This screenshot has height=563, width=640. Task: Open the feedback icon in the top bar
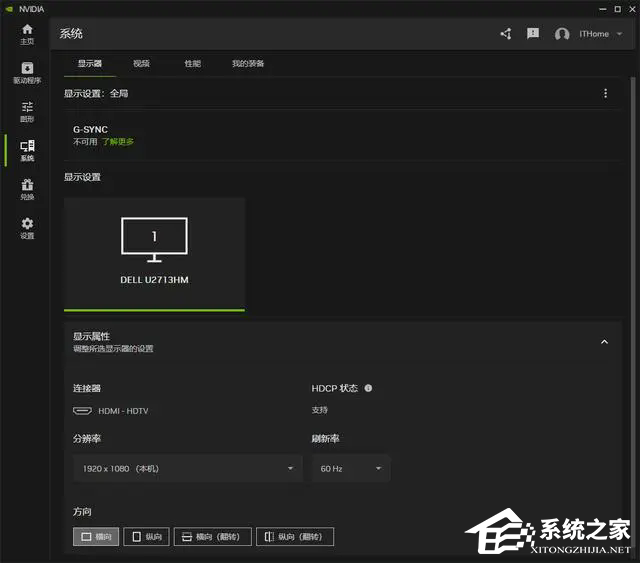click(x=533, y=34)
